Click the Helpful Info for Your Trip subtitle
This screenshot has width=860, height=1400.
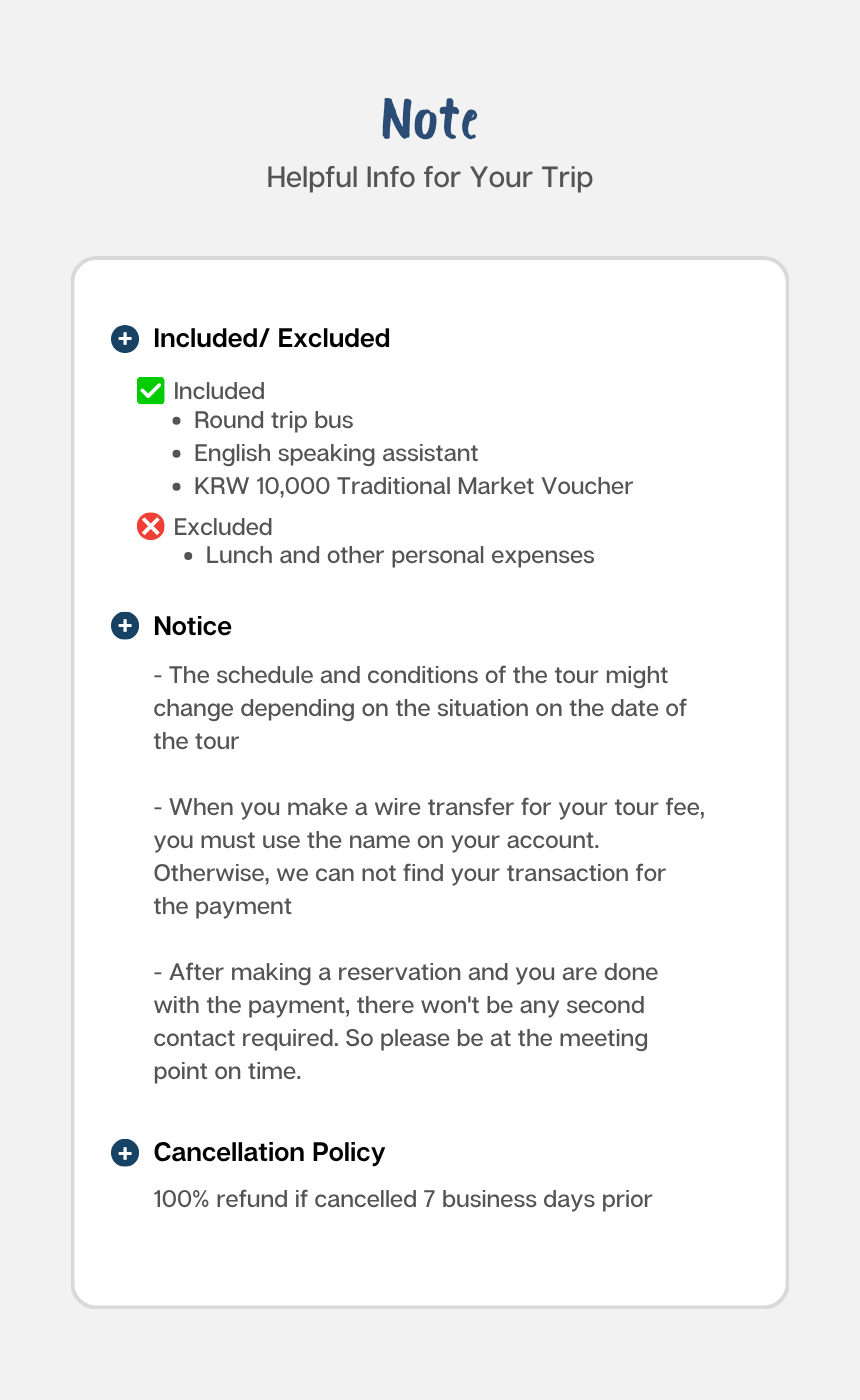coord(430,177)
